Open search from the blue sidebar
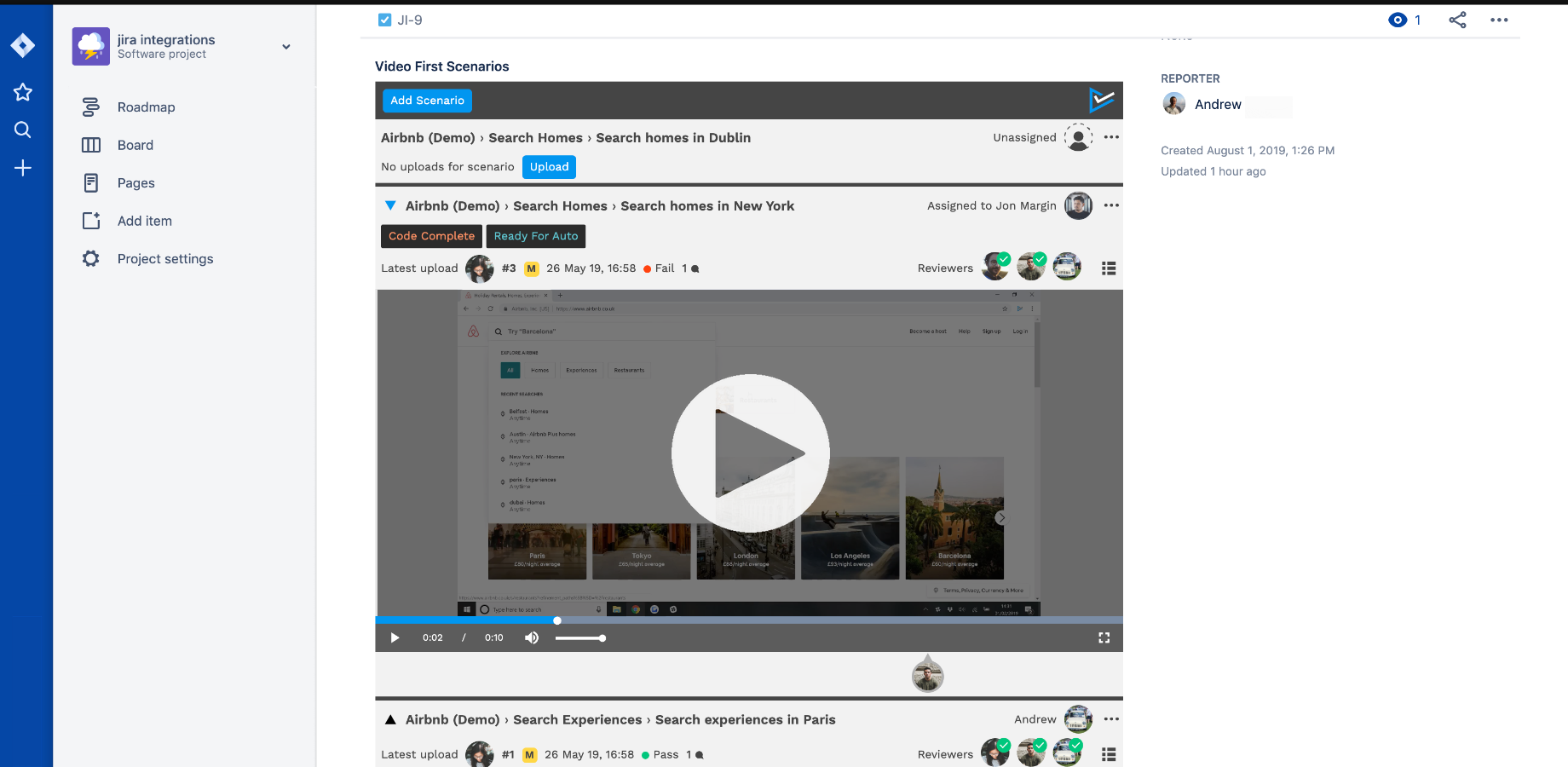 pyautogui.click(x=23, y=130)
